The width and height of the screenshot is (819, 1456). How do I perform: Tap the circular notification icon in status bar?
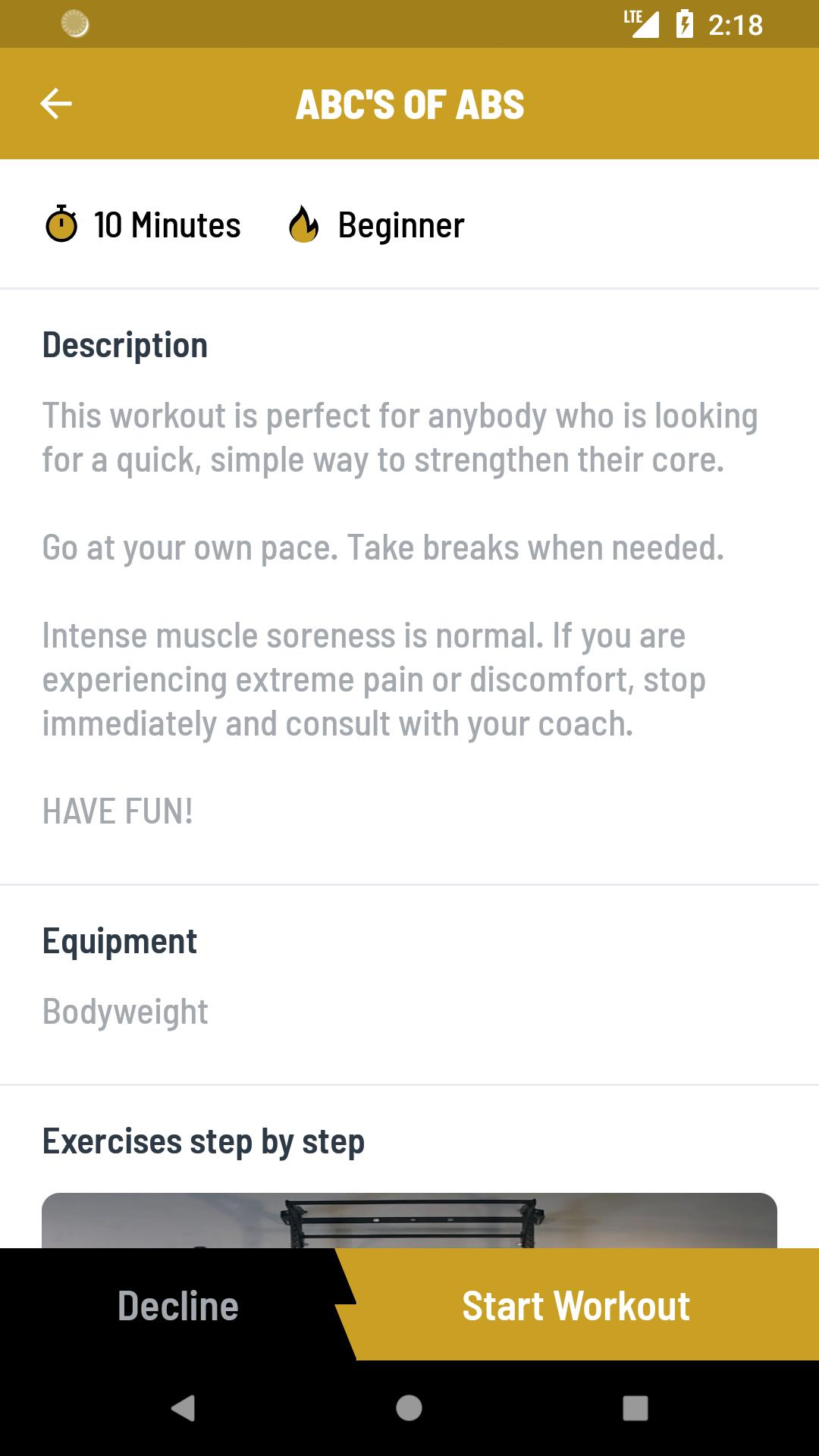74,24
